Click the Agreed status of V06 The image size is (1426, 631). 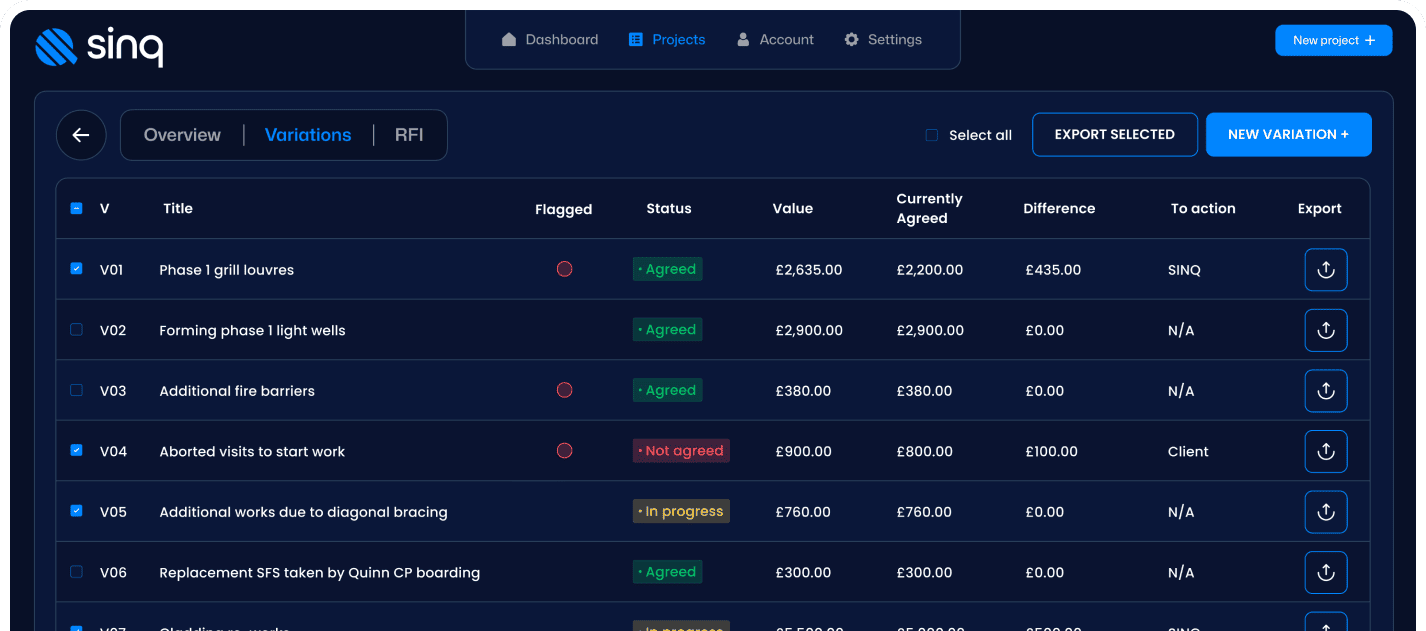(668, 572)
